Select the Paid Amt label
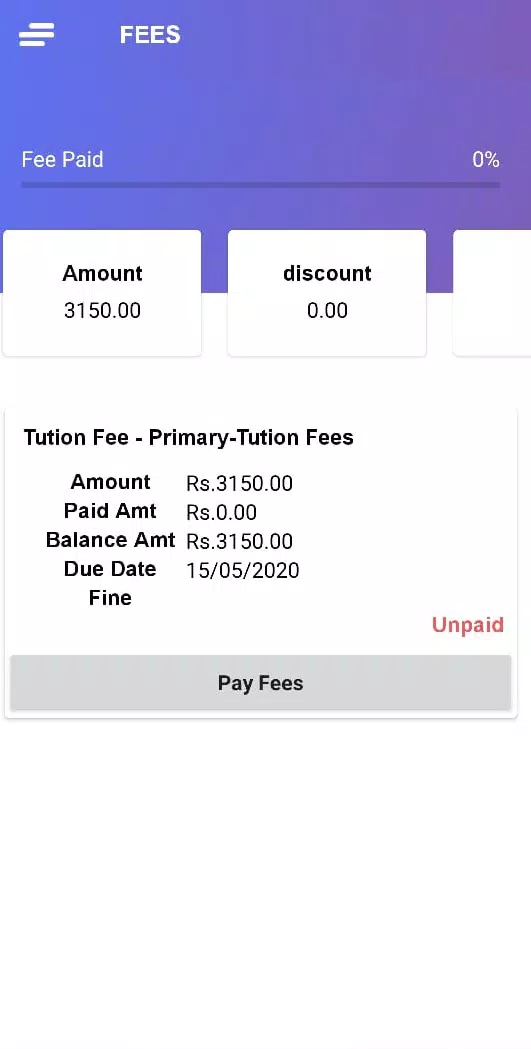531x1049 pixels. pyautogui.click(x=110, y=511)
